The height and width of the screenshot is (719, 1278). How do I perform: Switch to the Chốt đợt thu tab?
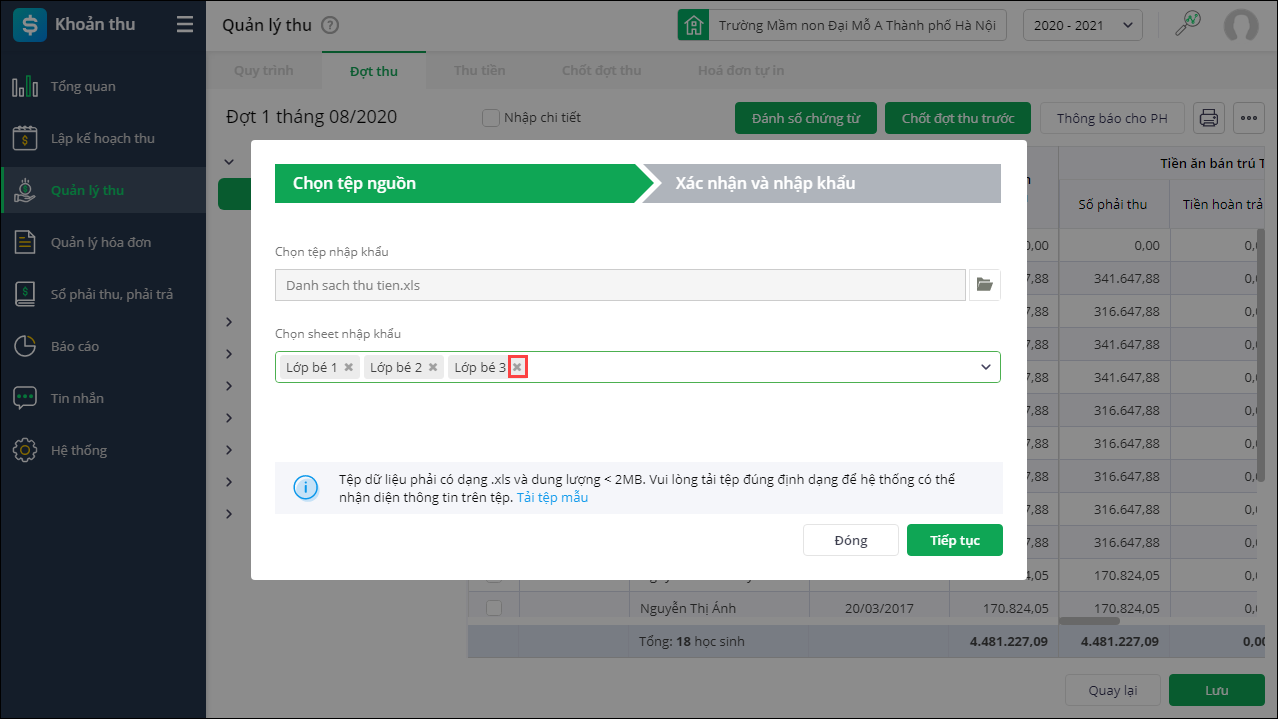coord(602,70)
